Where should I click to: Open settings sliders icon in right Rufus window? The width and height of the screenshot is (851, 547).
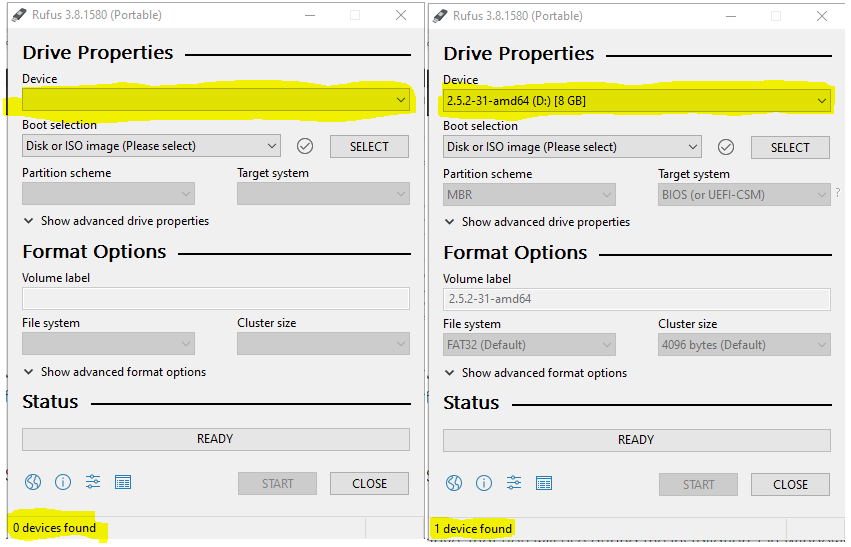pos(514,483)
